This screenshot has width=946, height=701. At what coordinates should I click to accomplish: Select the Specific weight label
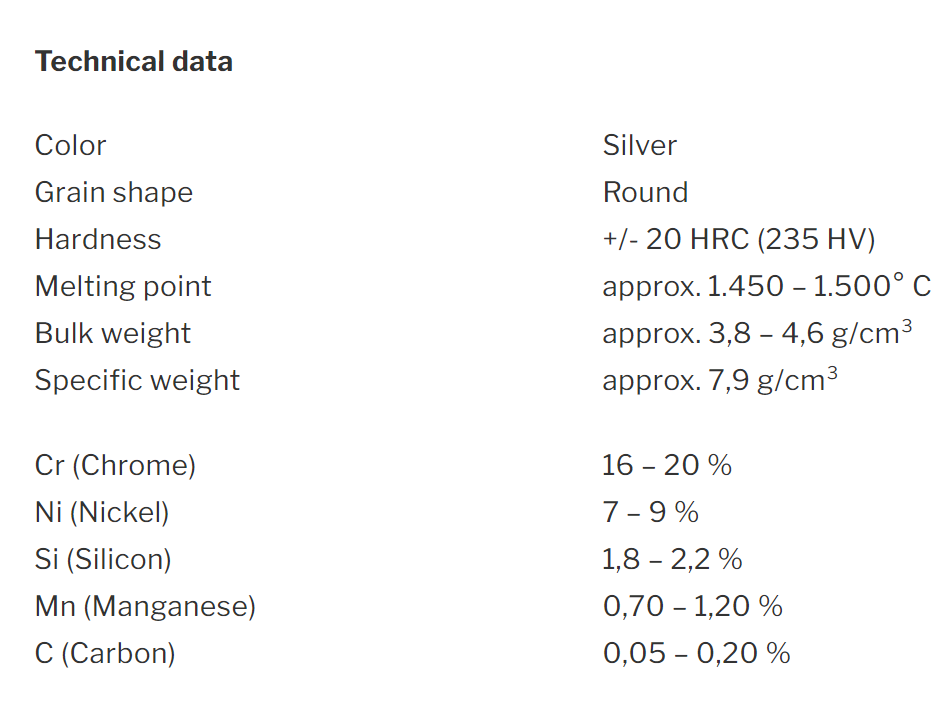coord(138,381)
